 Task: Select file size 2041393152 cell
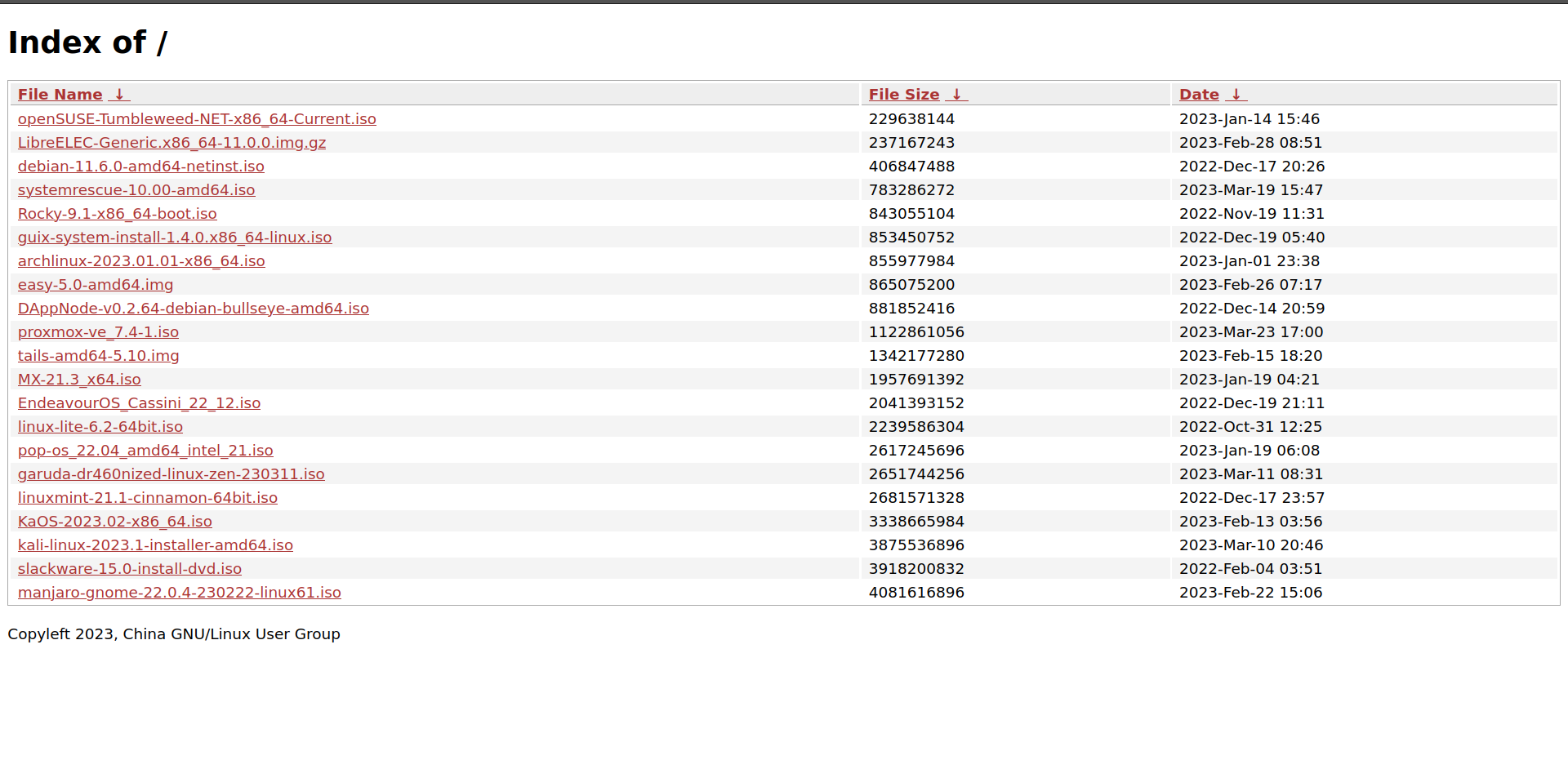click(1015, 403)
